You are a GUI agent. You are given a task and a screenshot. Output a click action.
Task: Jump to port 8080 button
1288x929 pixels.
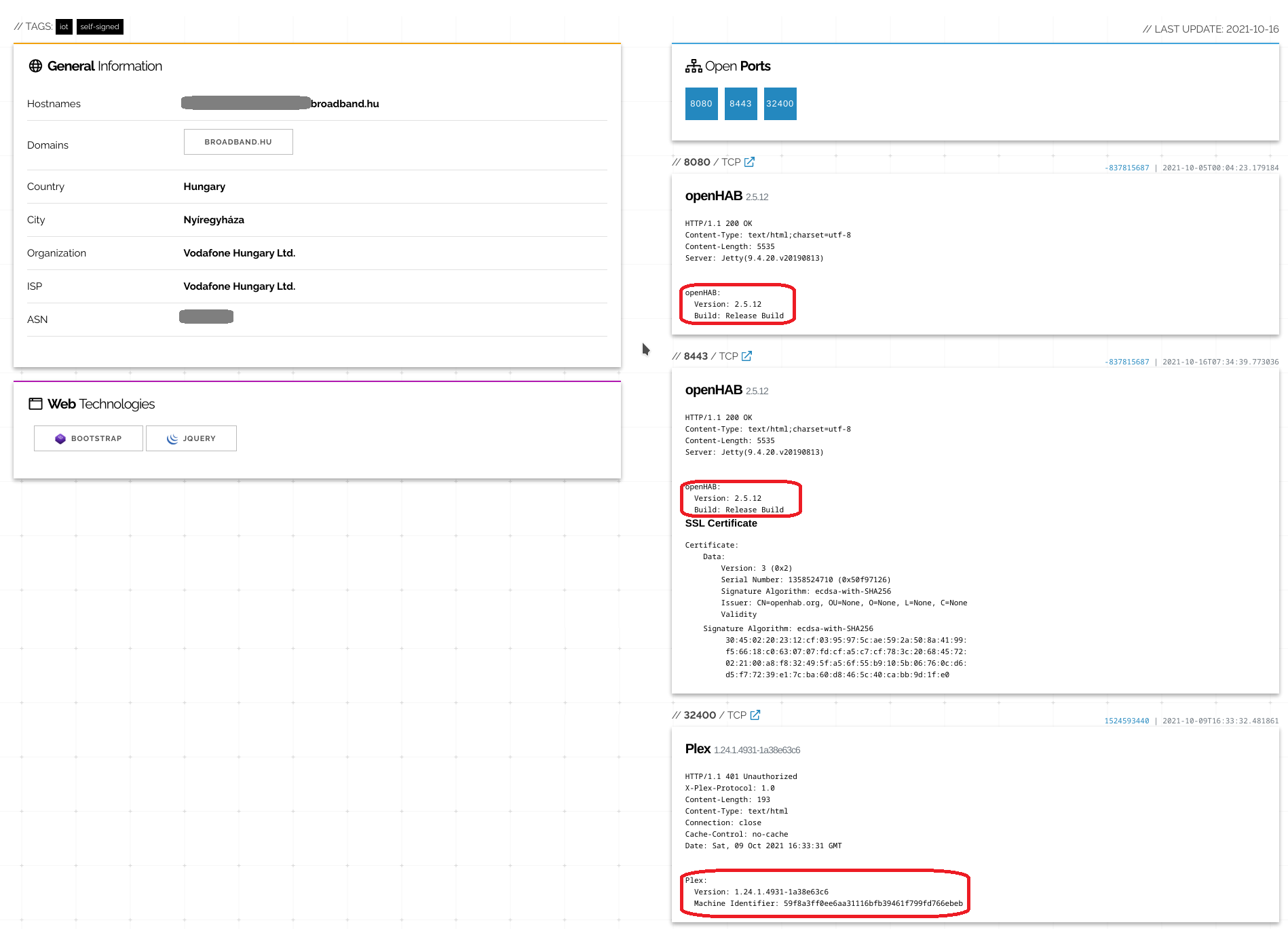[x=701, y=104]
